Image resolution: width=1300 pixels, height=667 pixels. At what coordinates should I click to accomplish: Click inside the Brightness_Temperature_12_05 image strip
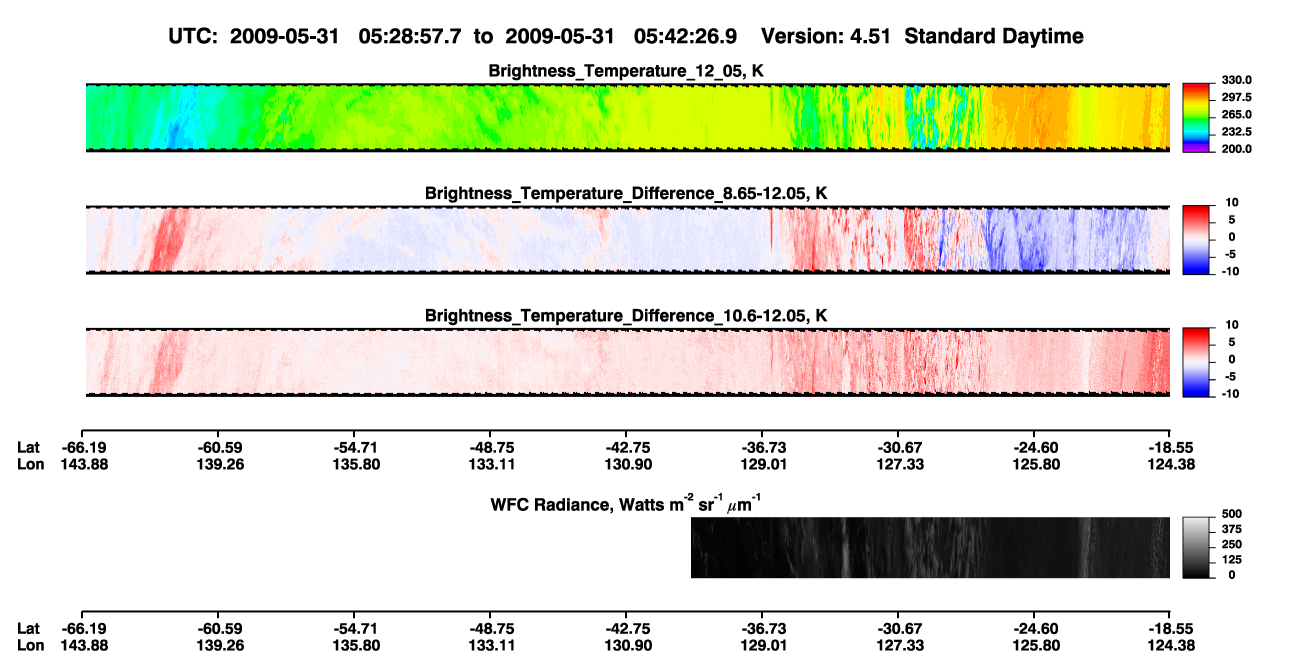coord(627,118)
